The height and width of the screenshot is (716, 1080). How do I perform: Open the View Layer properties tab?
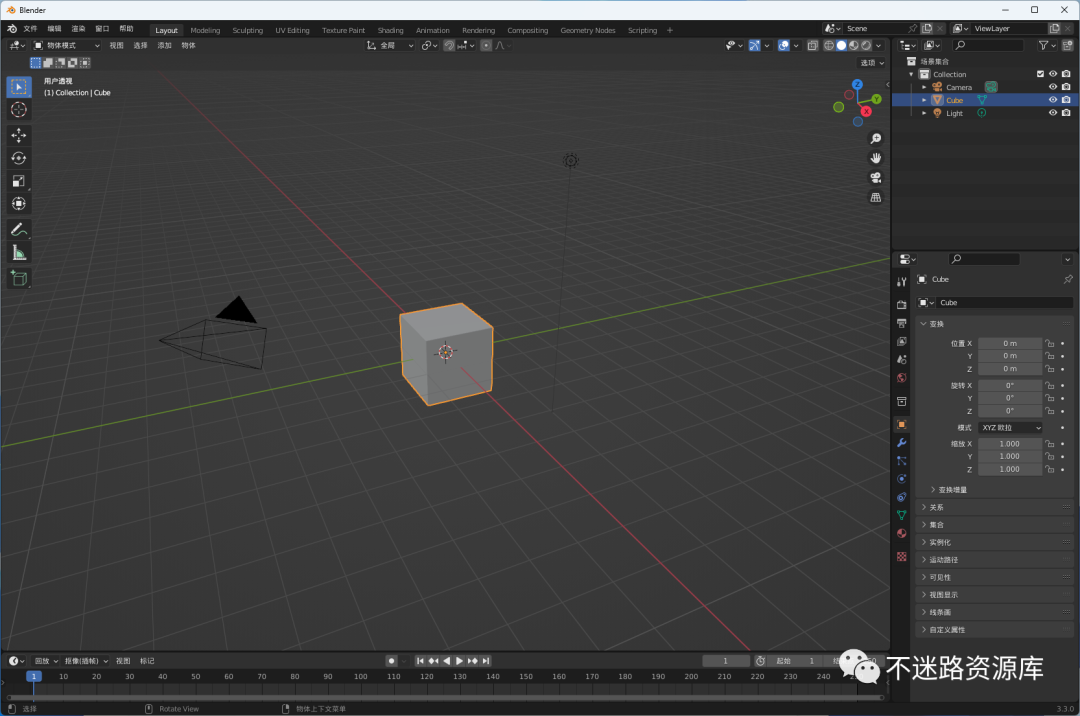tap(902, 341)
